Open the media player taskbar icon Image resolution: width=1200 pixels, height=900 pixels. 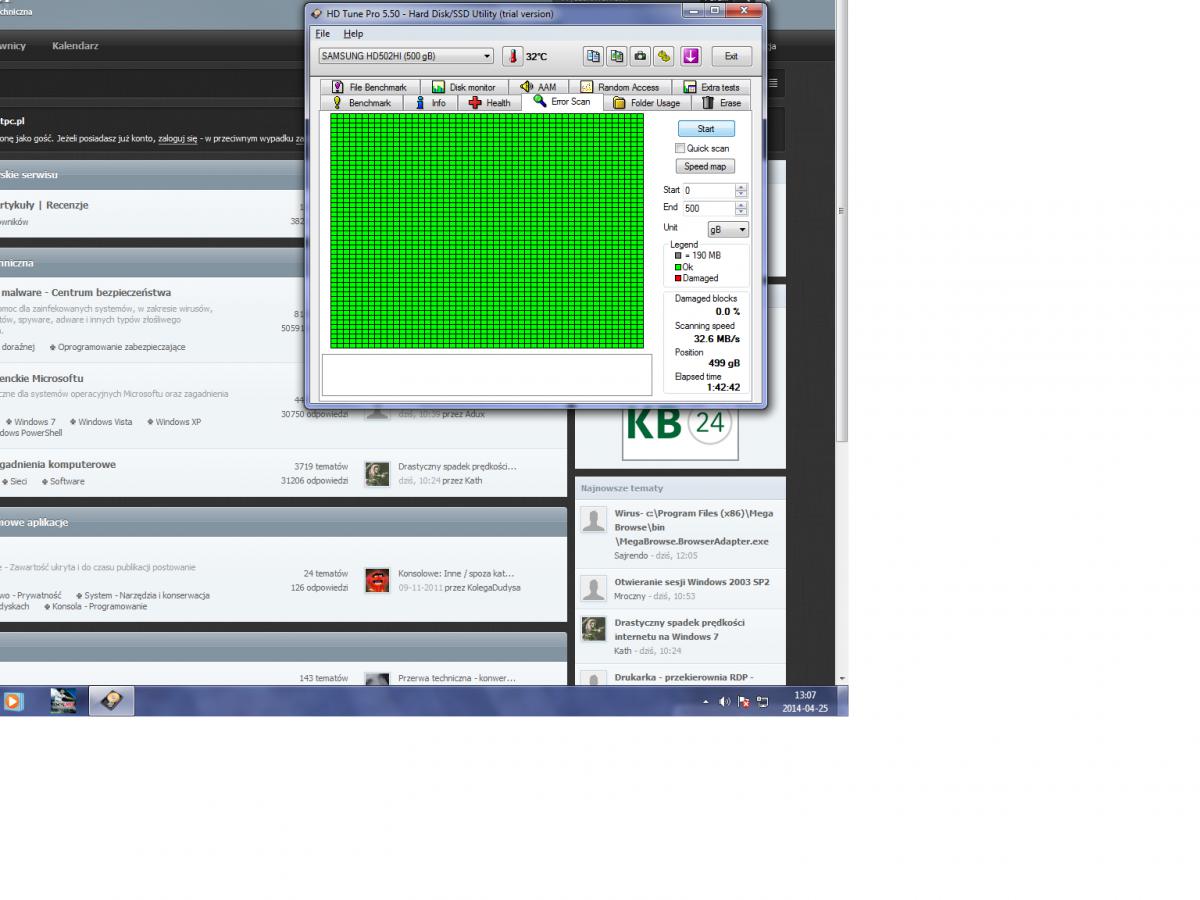(x=13, y=701)
